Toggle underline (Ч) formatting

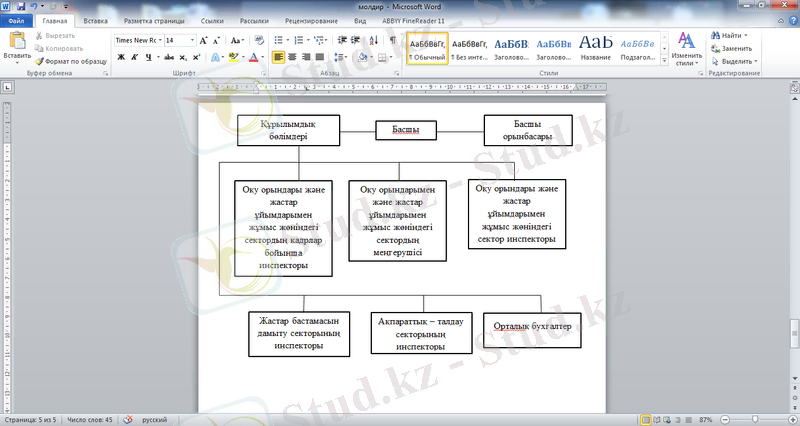coord(148,57)
